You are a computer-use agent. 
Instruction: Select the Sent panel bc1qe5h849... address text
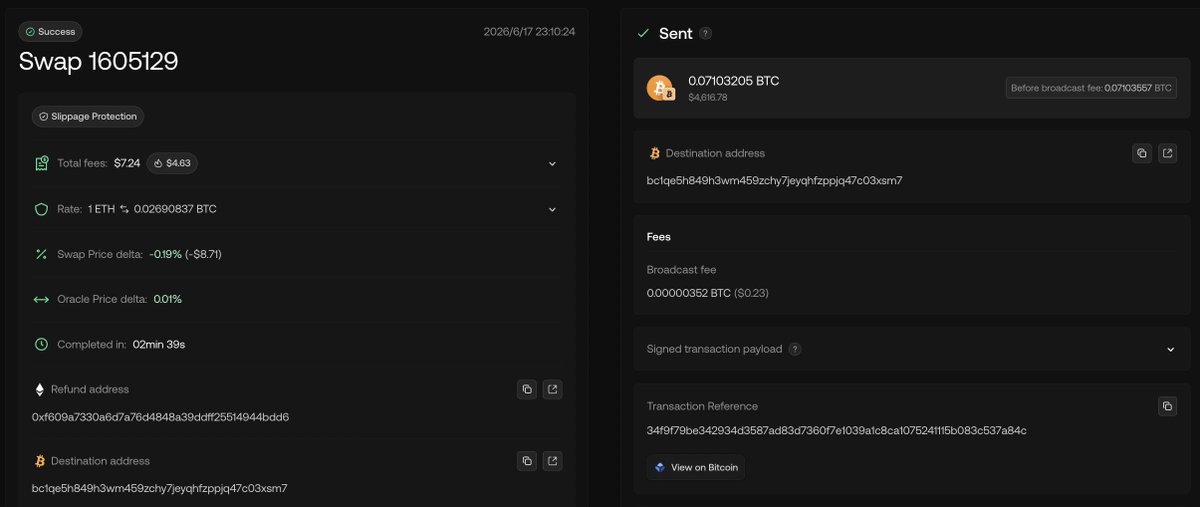coord(775,180)
